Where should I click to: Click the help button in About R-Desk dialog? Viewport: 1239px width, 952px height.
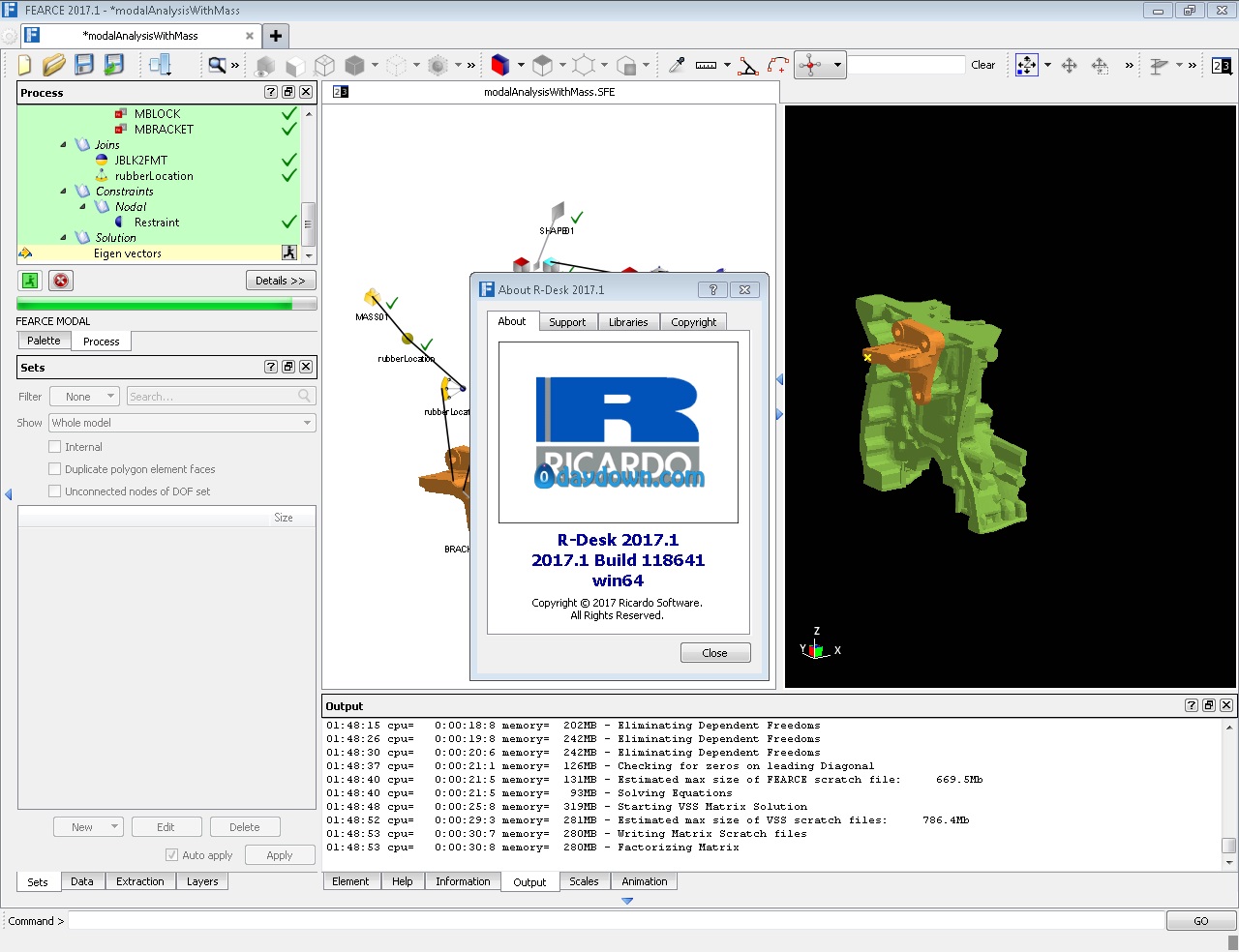(713, 289)
